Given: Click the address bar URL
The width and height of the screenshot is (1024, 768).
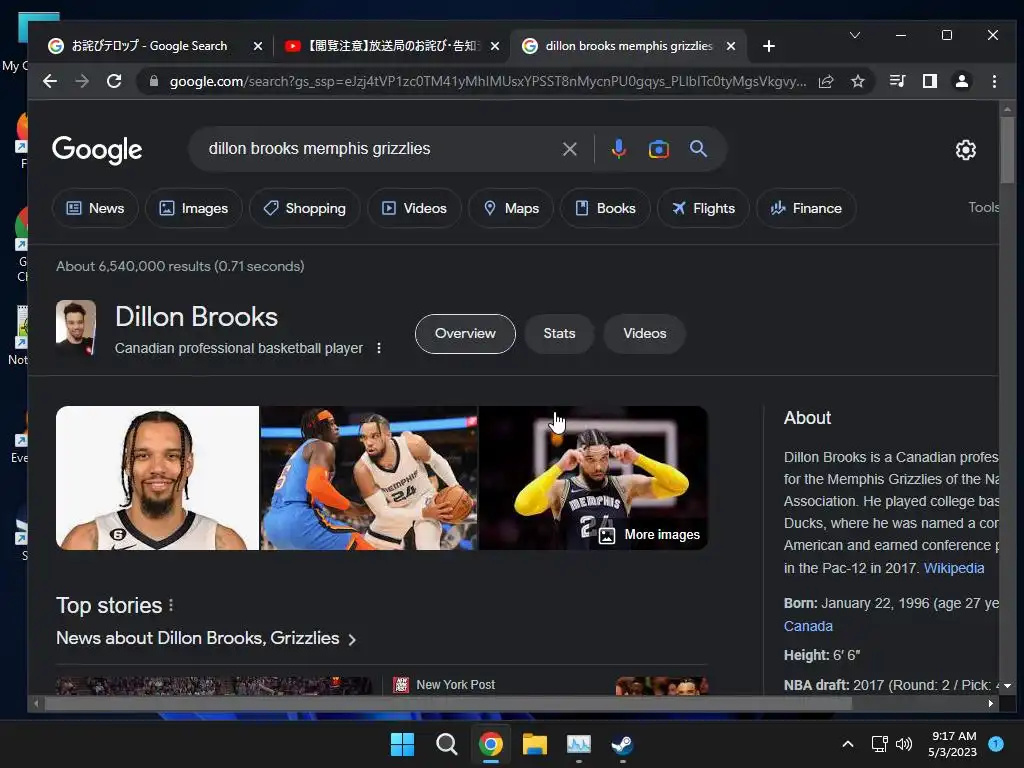Looking at the screenshot, I should [x=487, y=81].
